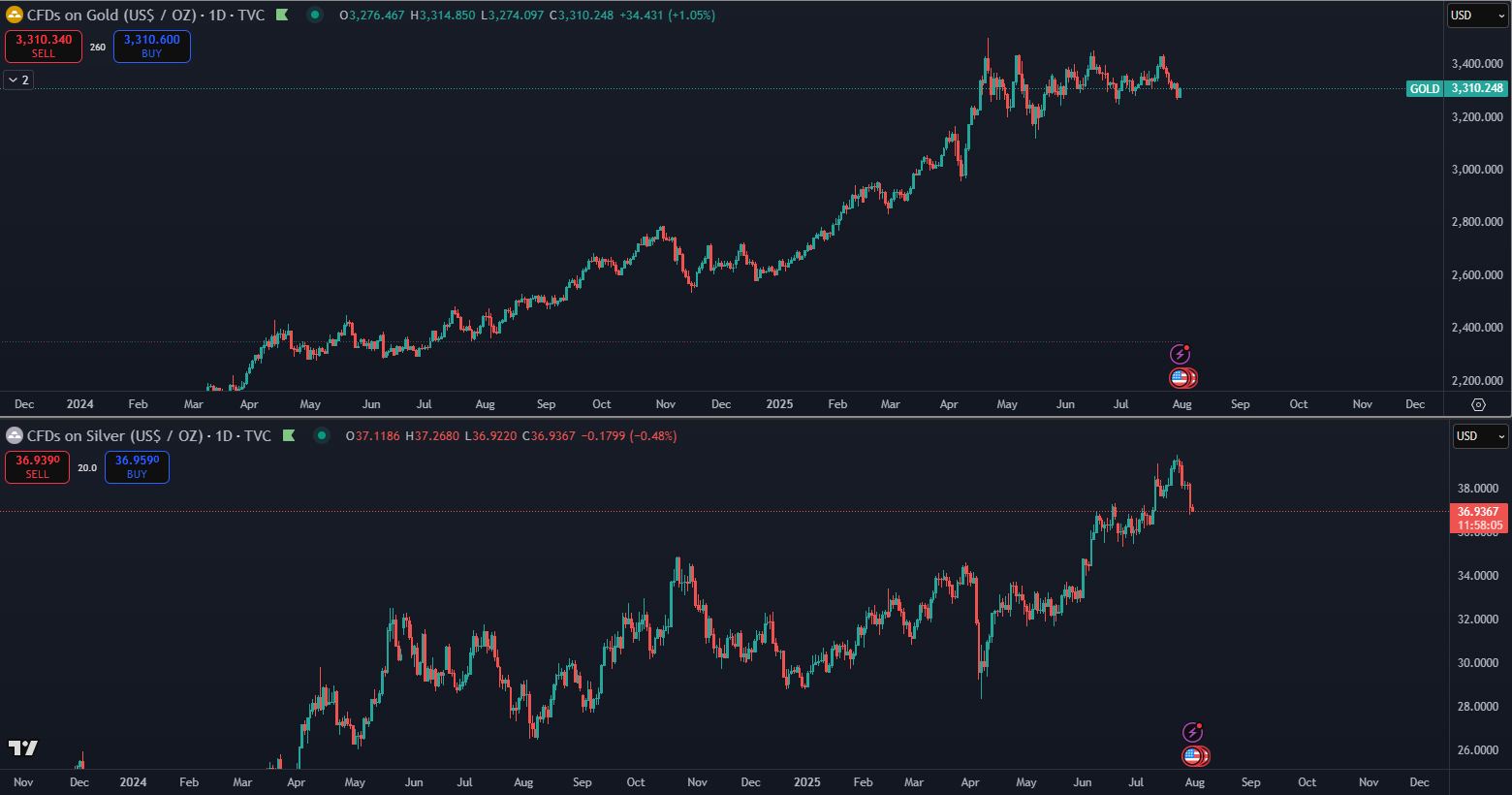Click the green flag icon on Gold chart

click(x=282, y=16)
